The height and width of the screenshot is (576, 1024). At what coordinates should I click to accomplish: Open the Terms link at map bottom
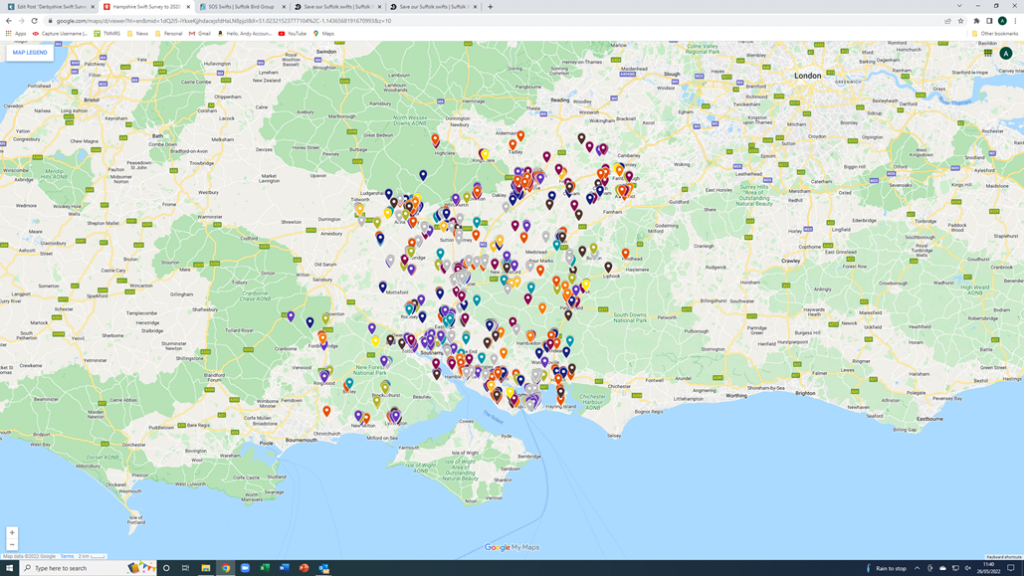[67, 556]
